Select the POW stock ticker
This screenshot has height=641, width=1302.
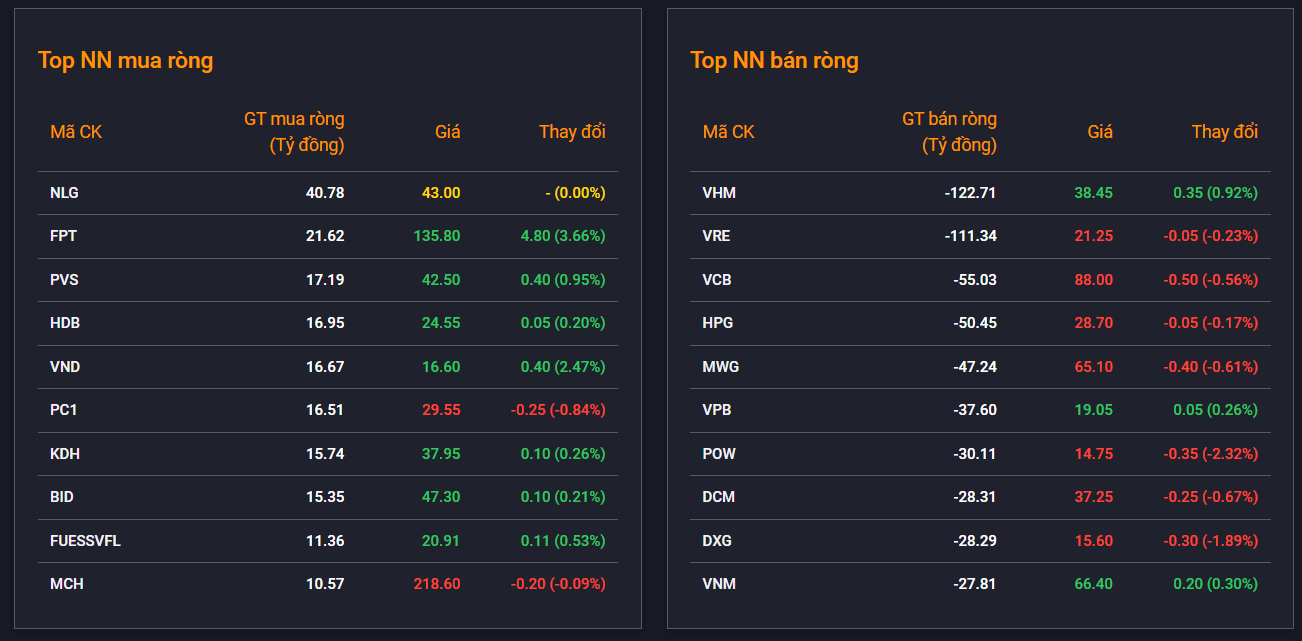[719, 454]
